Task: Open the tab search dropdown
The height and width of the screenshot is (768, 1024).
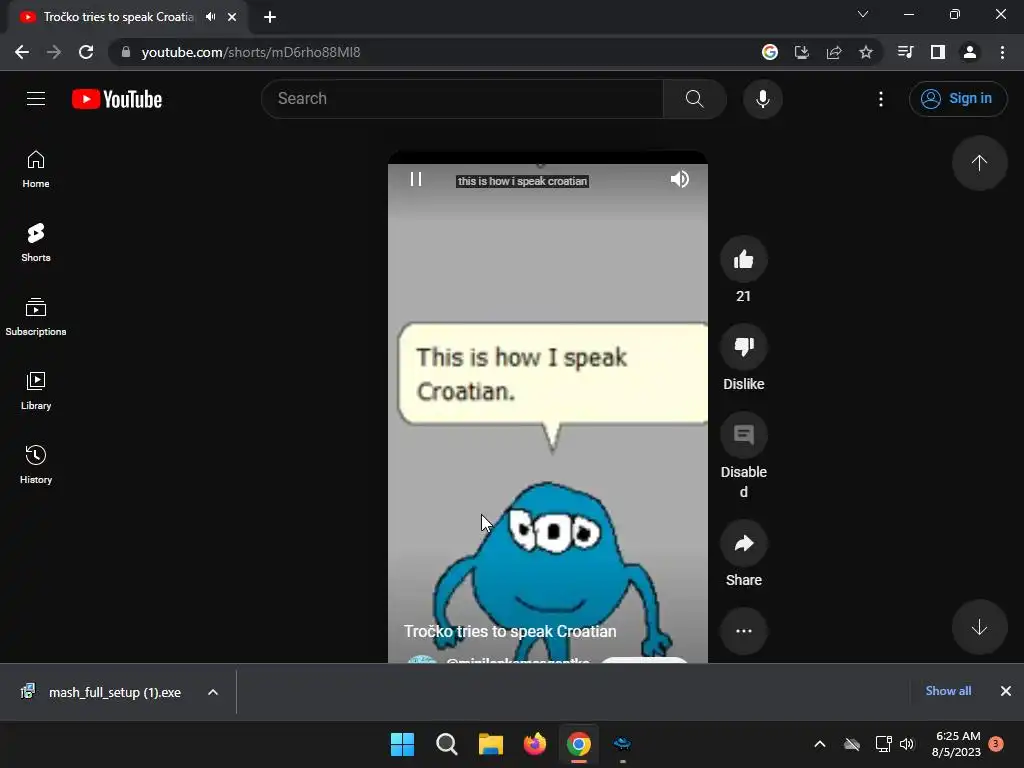Action: click(x=863, y=14)
